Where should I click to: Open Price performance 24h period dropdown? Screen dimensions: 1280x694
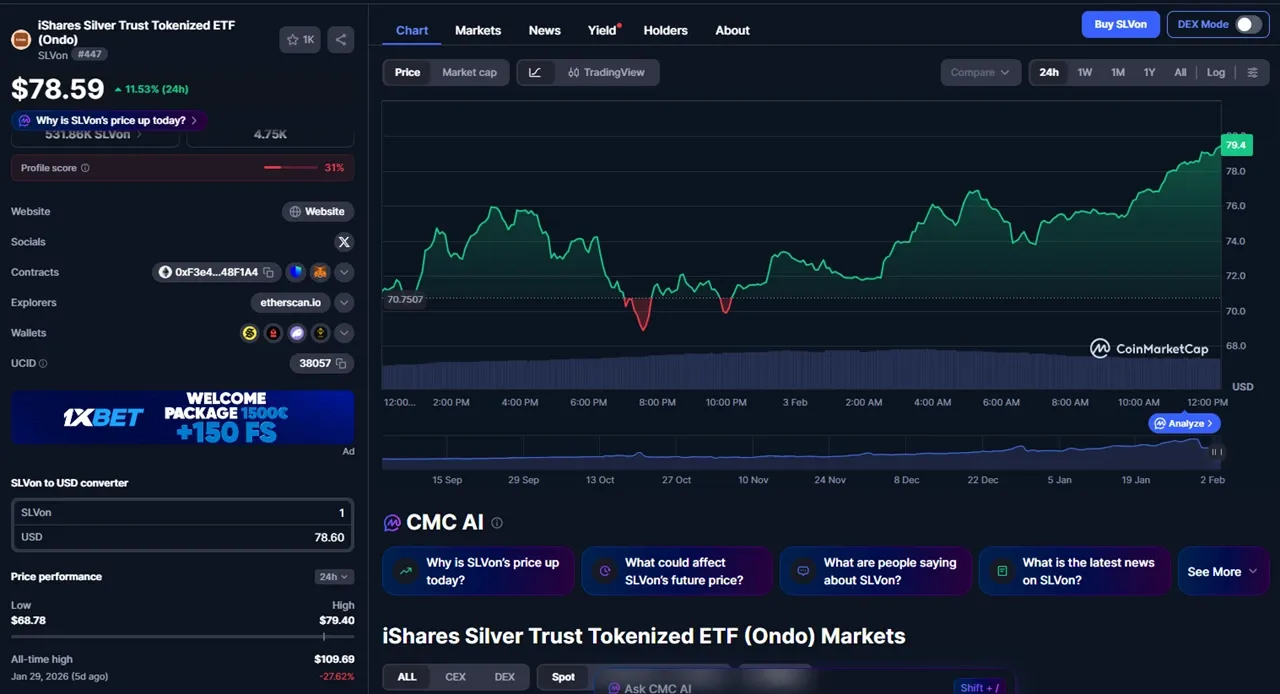click(x=334, y=577)
